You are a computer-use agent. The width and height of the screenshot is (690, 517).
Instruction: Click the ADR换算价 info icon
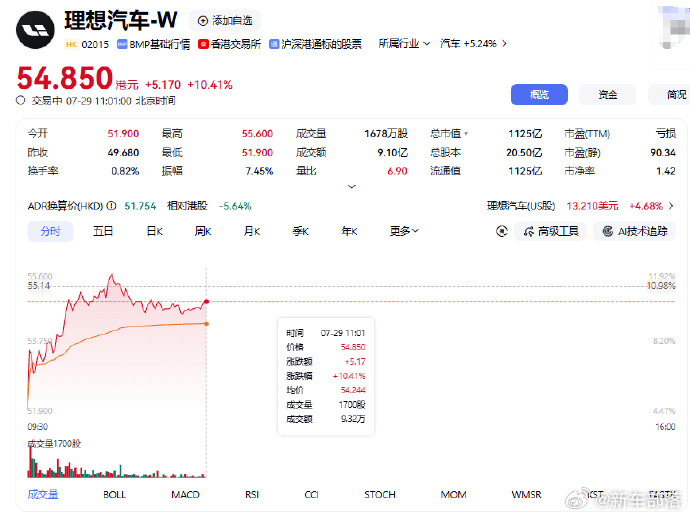click(x=112, y=206)
